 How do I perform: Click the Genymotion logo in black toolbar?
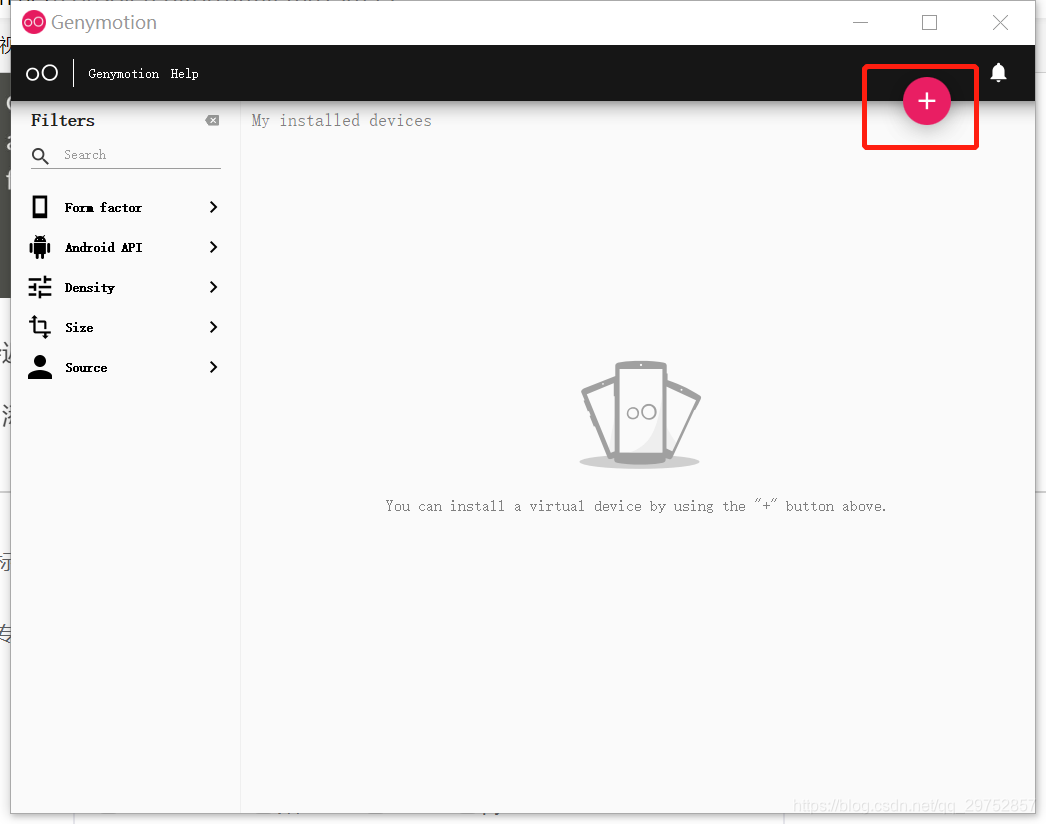[42, 73]
